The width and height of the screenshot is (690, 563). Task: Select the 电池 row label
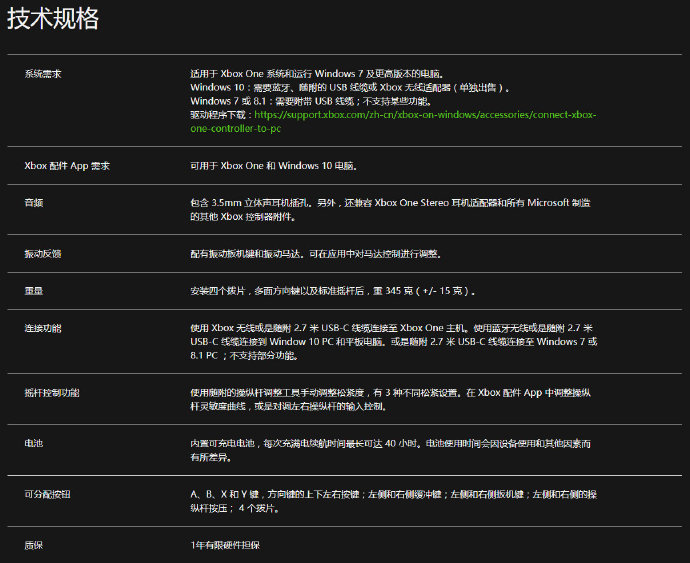point(33,443)
